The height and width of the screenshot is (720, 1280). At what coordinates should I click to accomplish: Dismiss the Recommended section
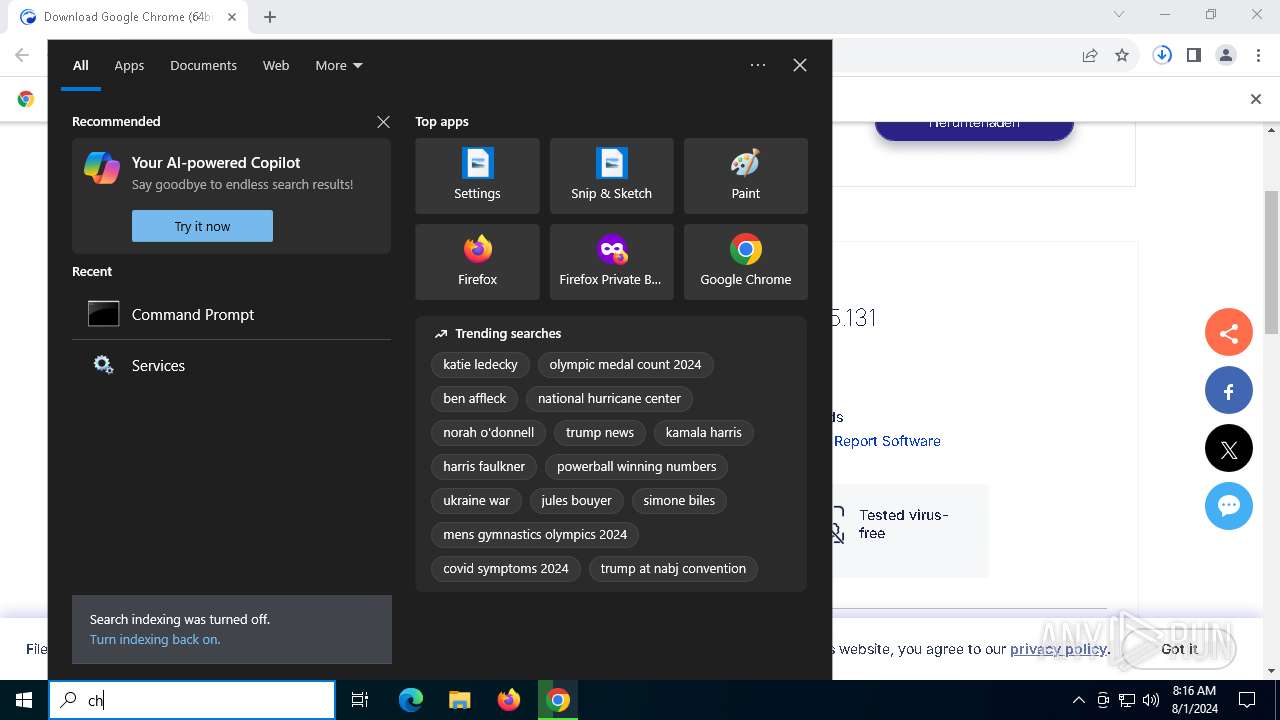pos(383,122)
